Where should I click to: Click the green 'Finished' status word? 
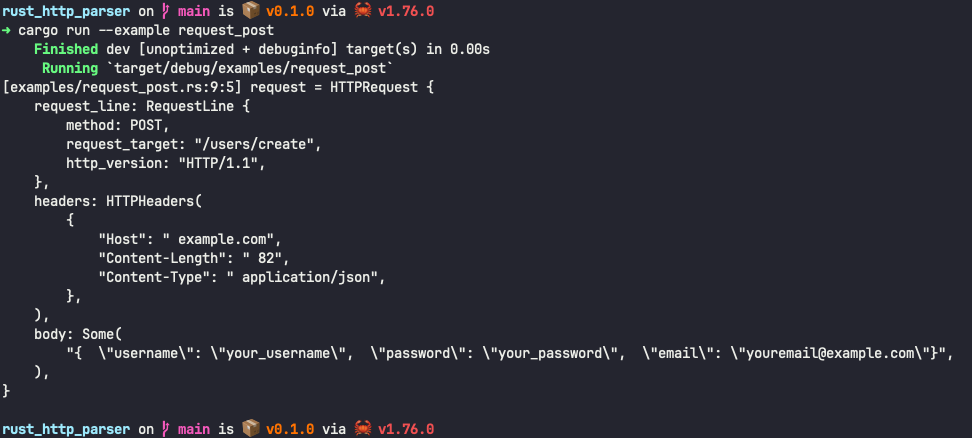65,49
